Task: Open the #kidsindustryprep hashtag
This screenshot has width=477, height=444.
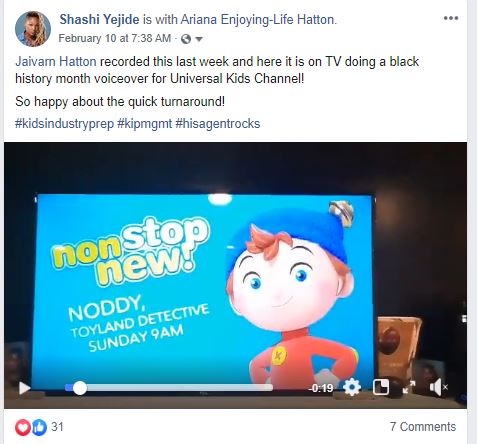Action: [64, 124]
